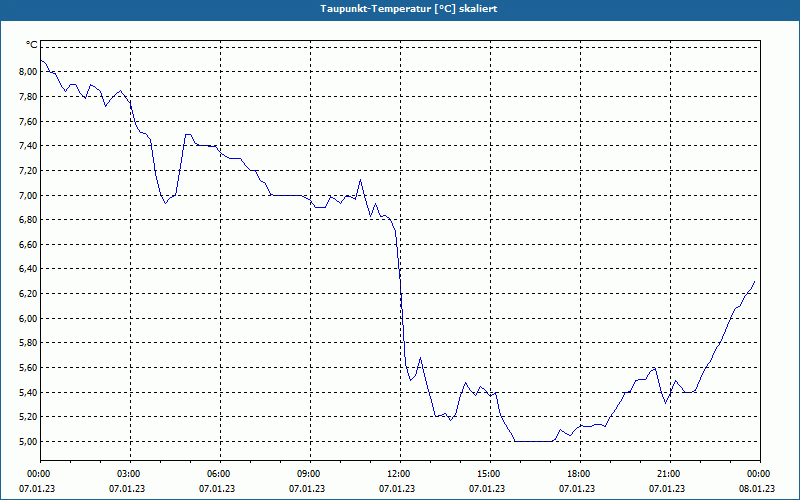
Task: Pick the 07.01.23 date under 18:00
Action: 577,489
